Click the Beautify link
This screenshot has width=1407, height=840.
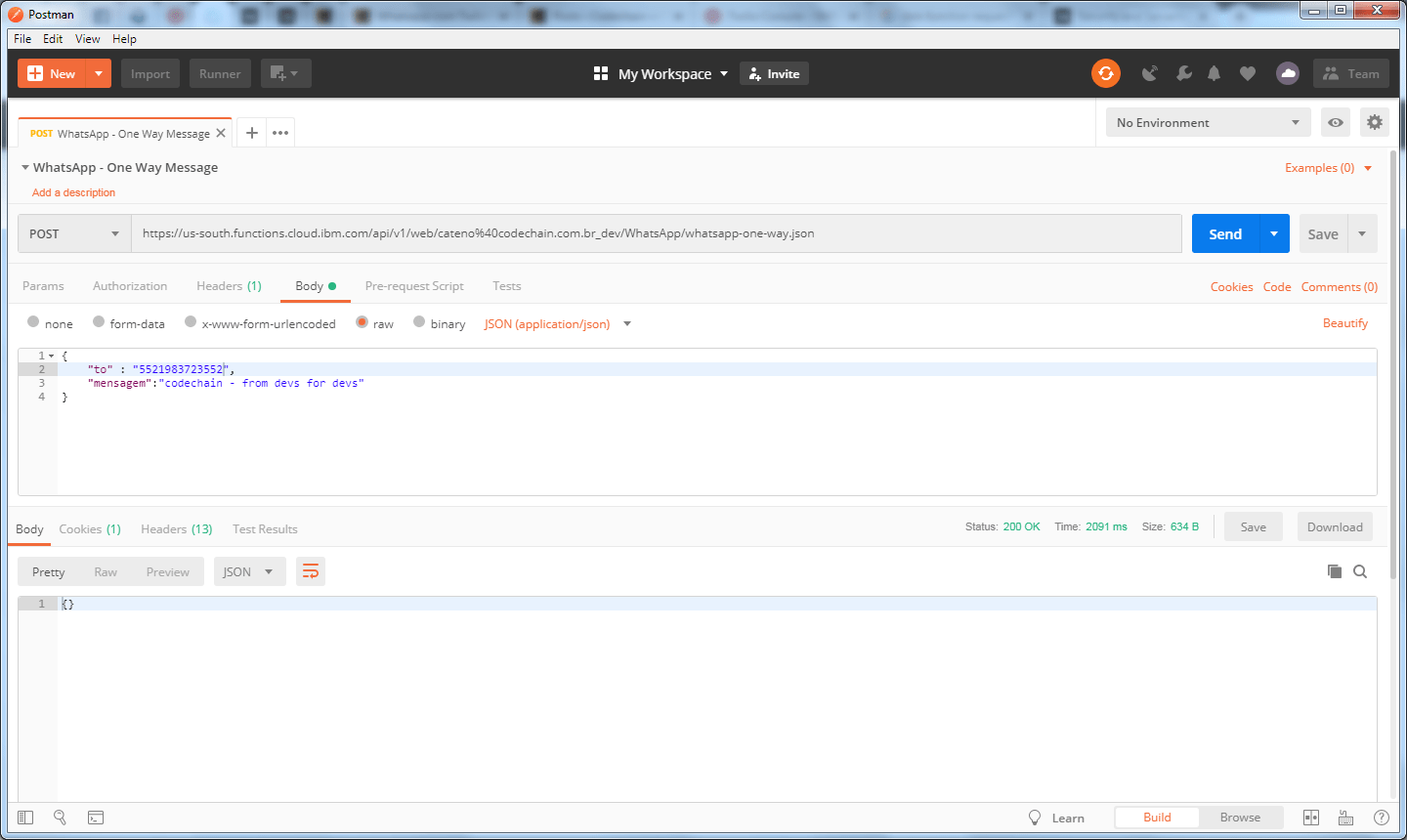pos(1344,323)
